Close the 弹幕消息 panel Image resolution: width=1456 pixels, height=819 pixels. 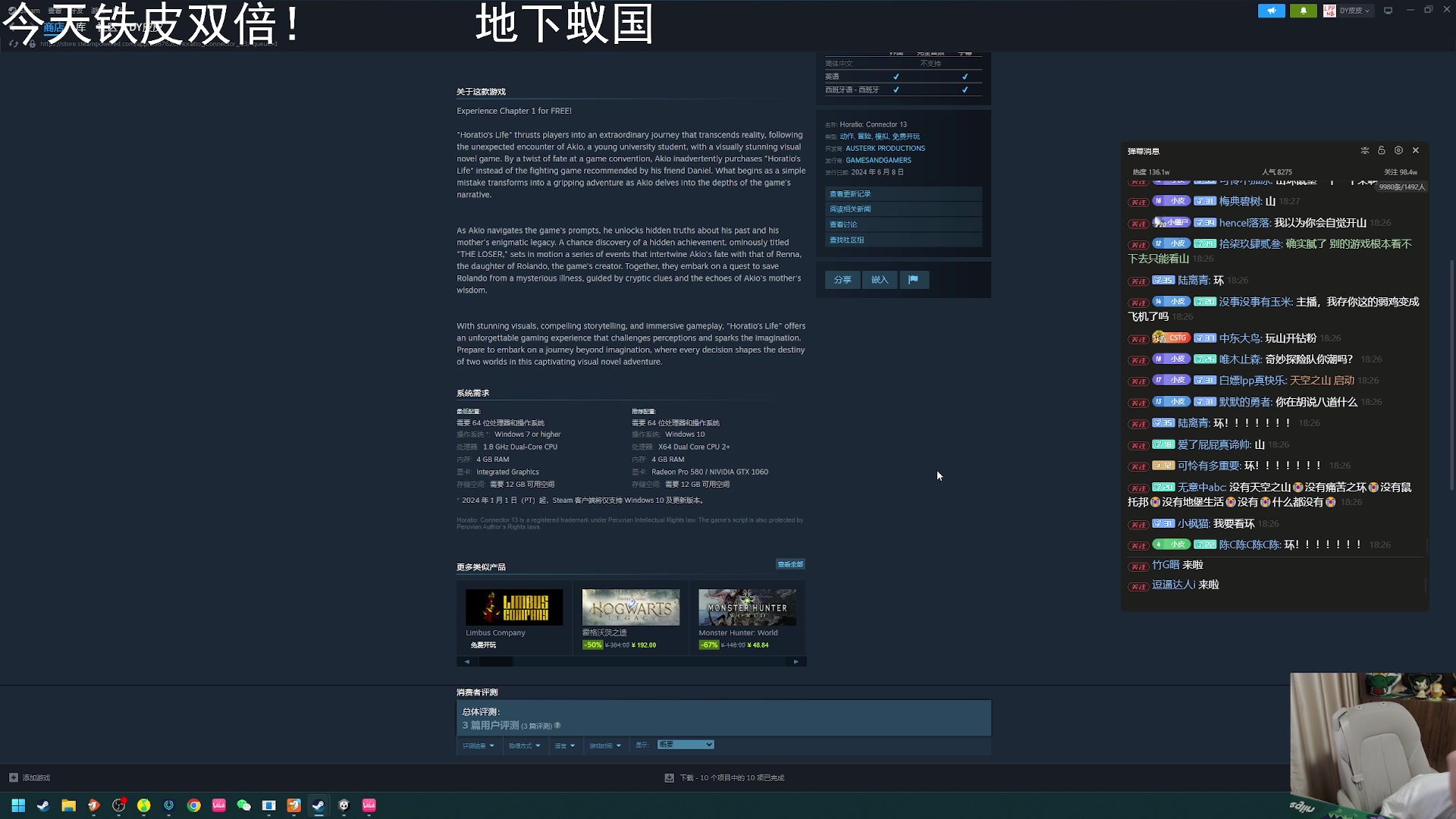coord(1415,150)
